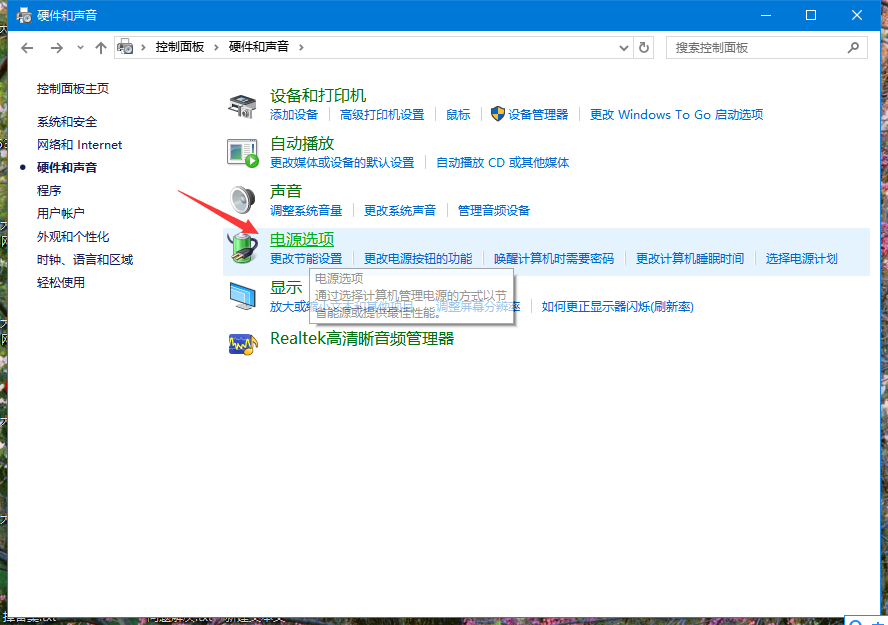Open the 鼠标 link
The image size is (888, 625).
[458, 115]
